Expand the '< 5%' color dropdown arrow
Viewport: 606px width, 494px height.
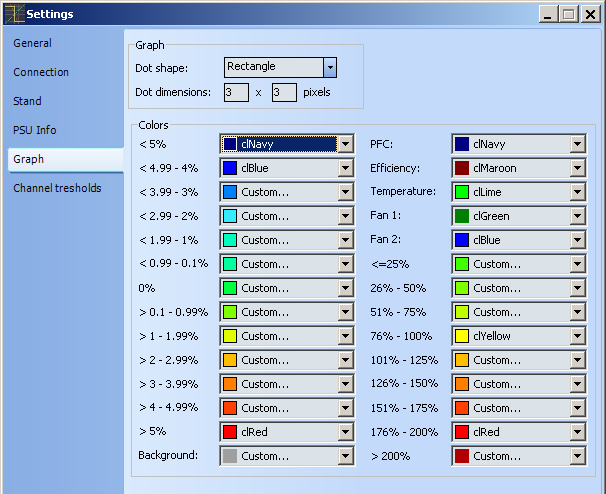[346, 144]
